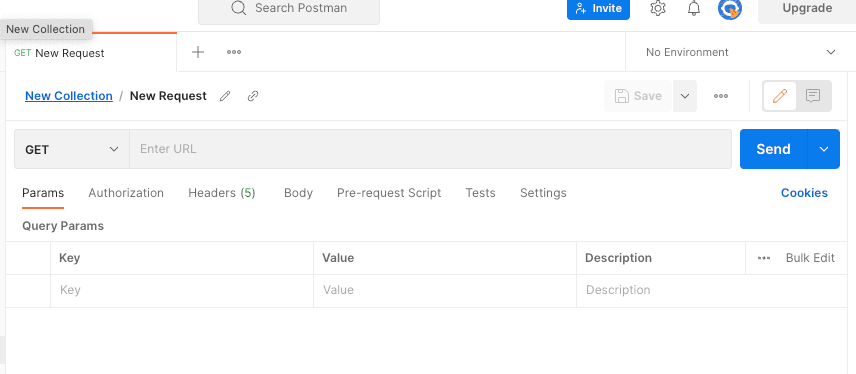Image resolution: width=856 pixels, height=374 pixels.
Task: Open the GET method dropdown
Action: [x=72, y=149]
